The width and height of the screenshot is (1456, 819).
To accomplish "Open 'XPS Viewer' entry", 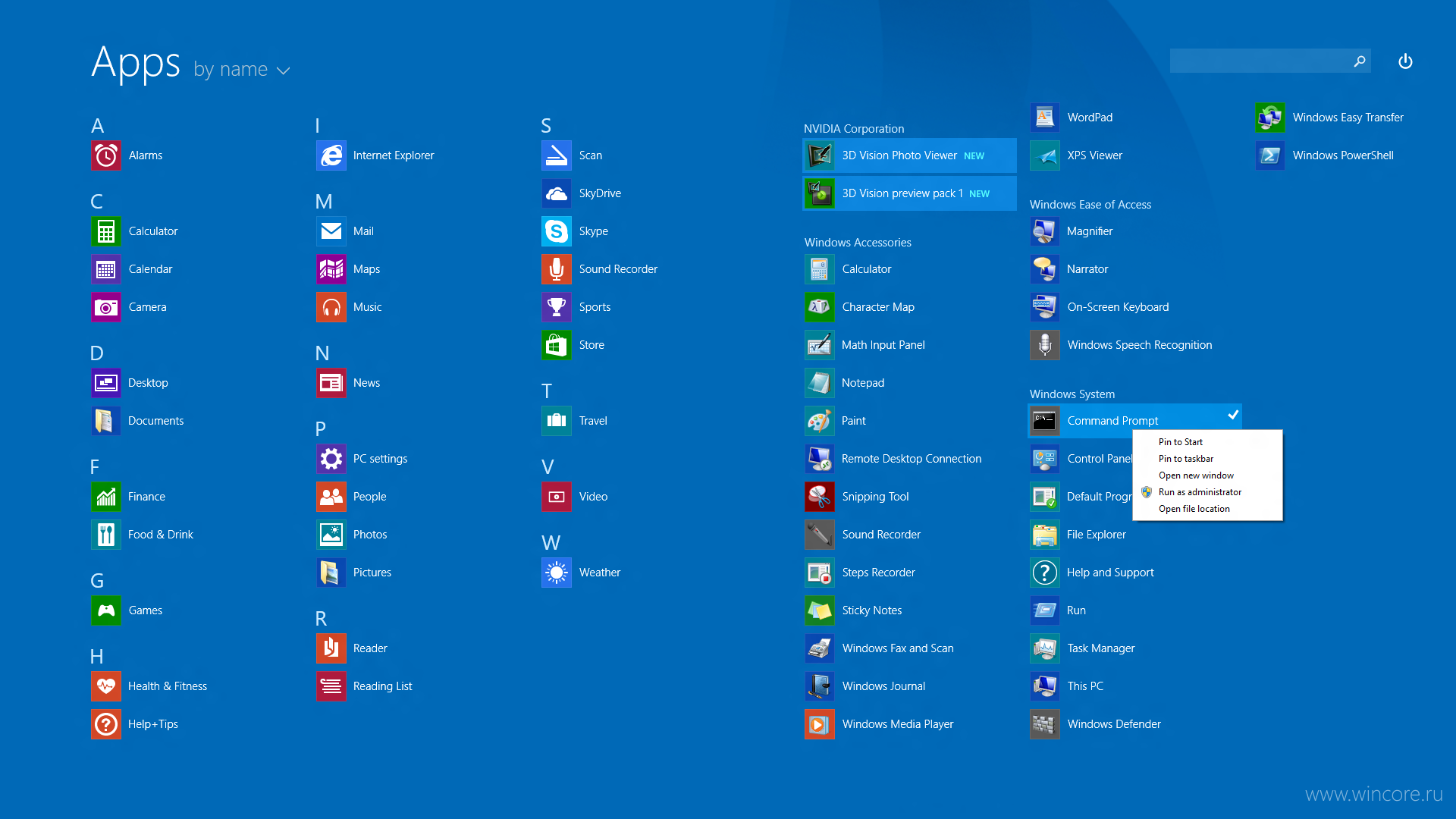I will coord(1077,155).
